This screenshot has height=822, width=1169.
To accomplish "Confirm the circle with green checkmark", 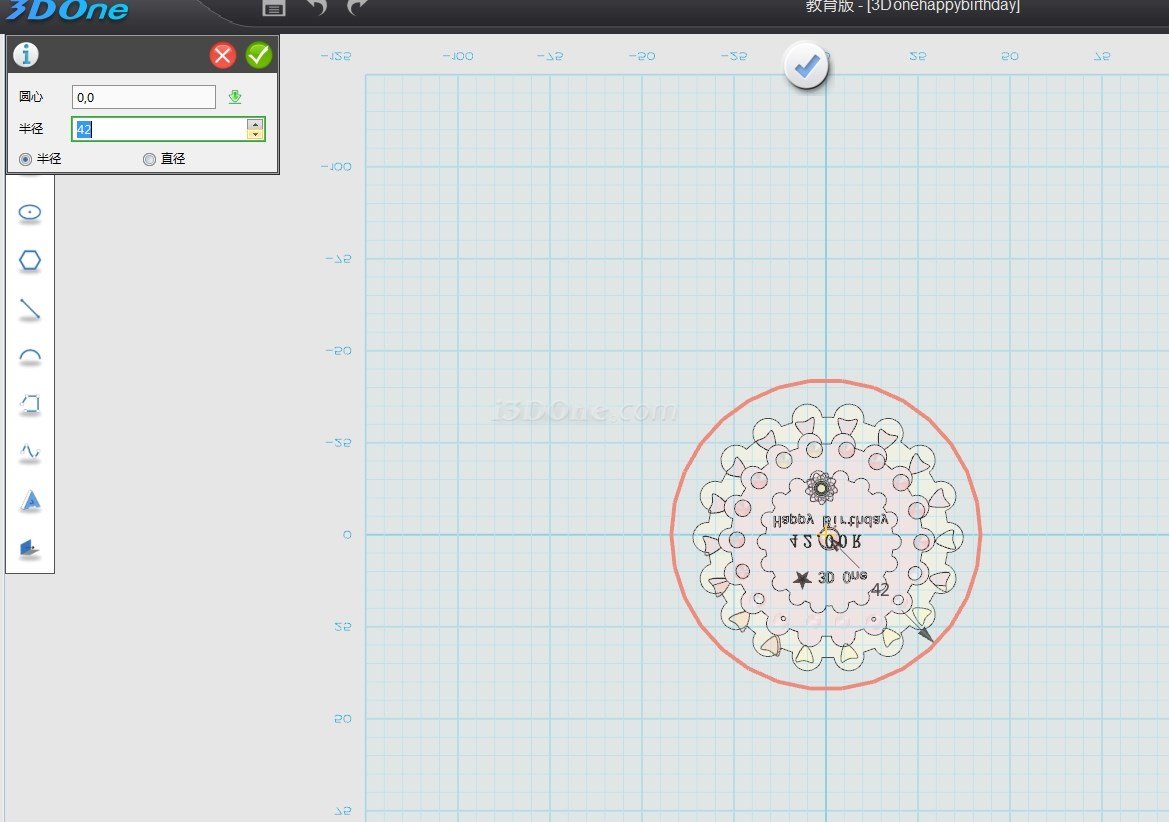I will coord(259,55).
